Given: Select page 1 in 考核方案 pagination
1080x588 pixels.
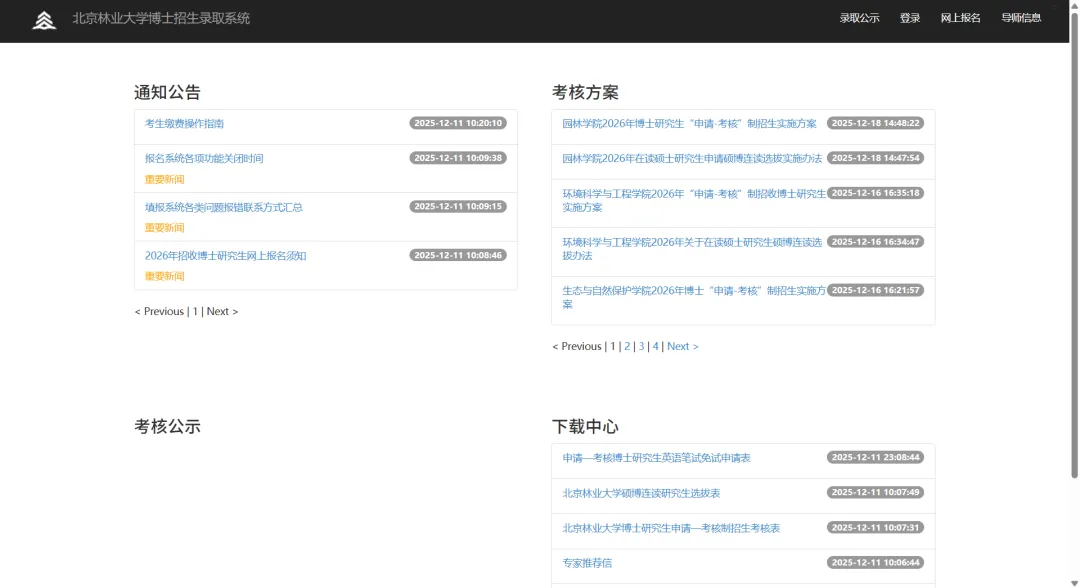Looking at the screenshot, I should coord(612,346).
